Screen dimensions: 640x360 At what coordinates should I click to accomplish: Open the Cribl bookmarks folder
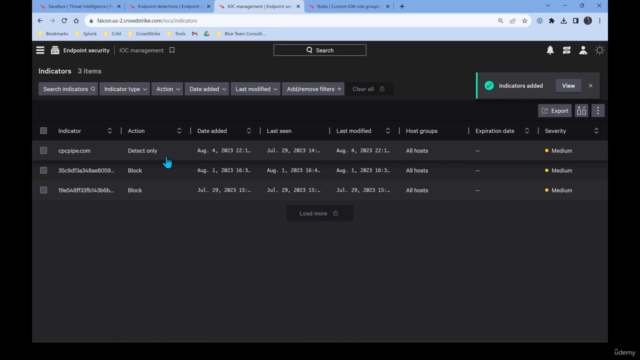pos(112,34)
